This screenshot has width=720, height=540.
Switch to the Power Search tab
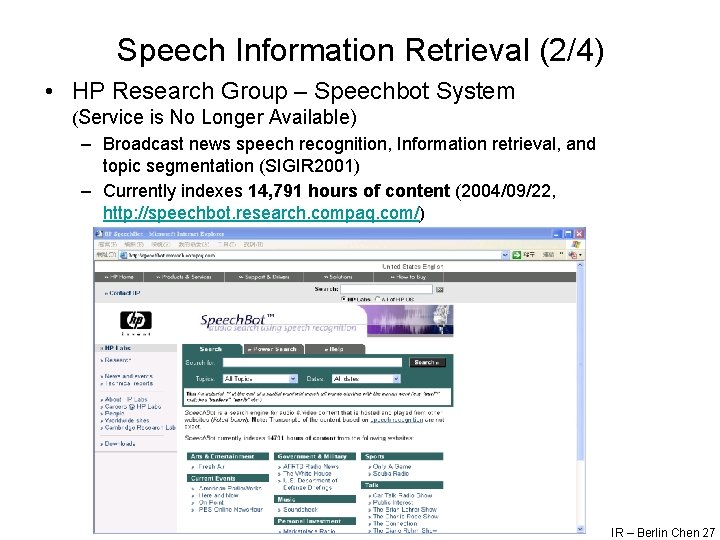(x=274, y=349)
